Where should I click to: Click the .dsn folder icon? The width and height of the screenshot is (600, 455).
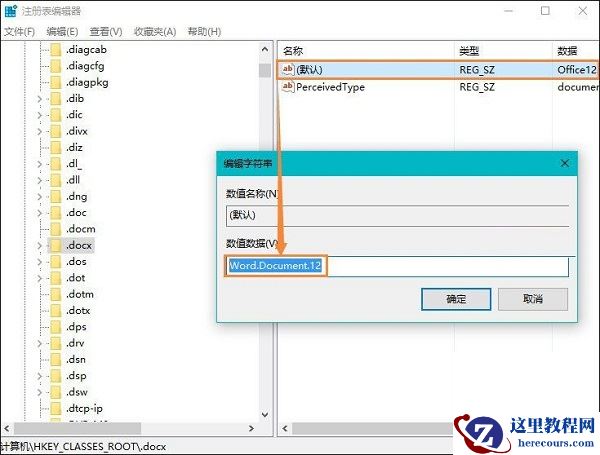click(x=56, y=360)
